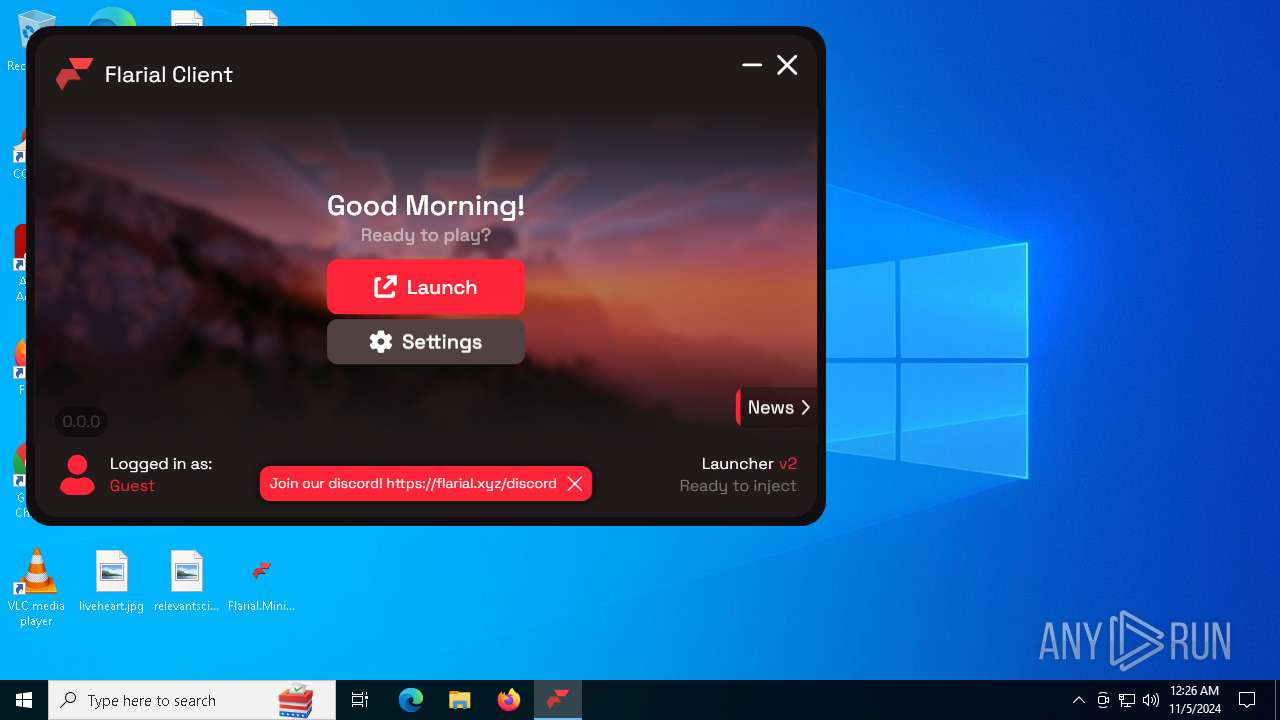This screenshot has width=1280, height=720.
Task: Click the 0.0.0 version badge
Action: click(81, 422)
